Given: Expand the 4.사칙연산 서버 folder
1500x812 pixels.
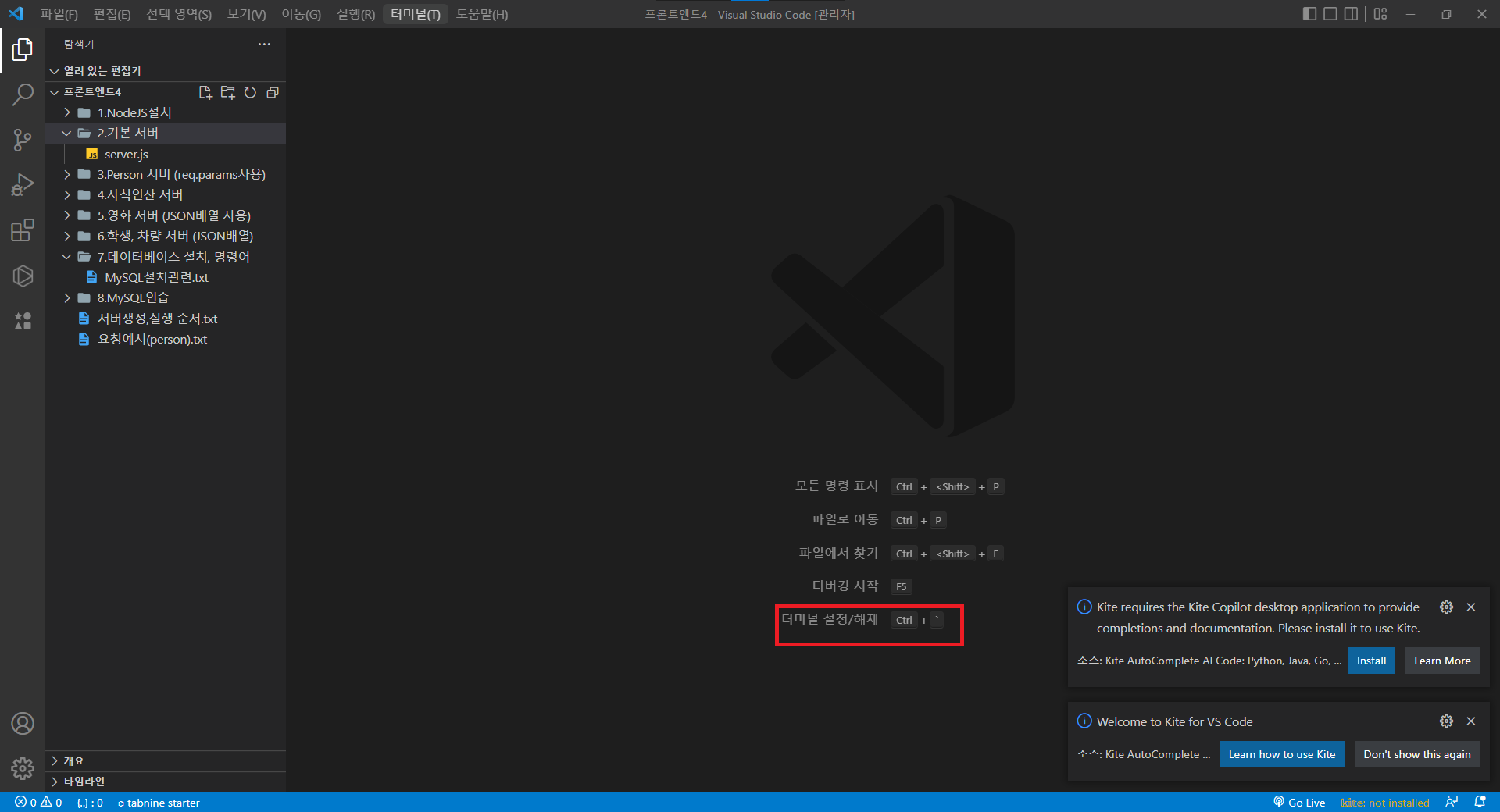Looking at the screenshot, I should tap(166, 195).
